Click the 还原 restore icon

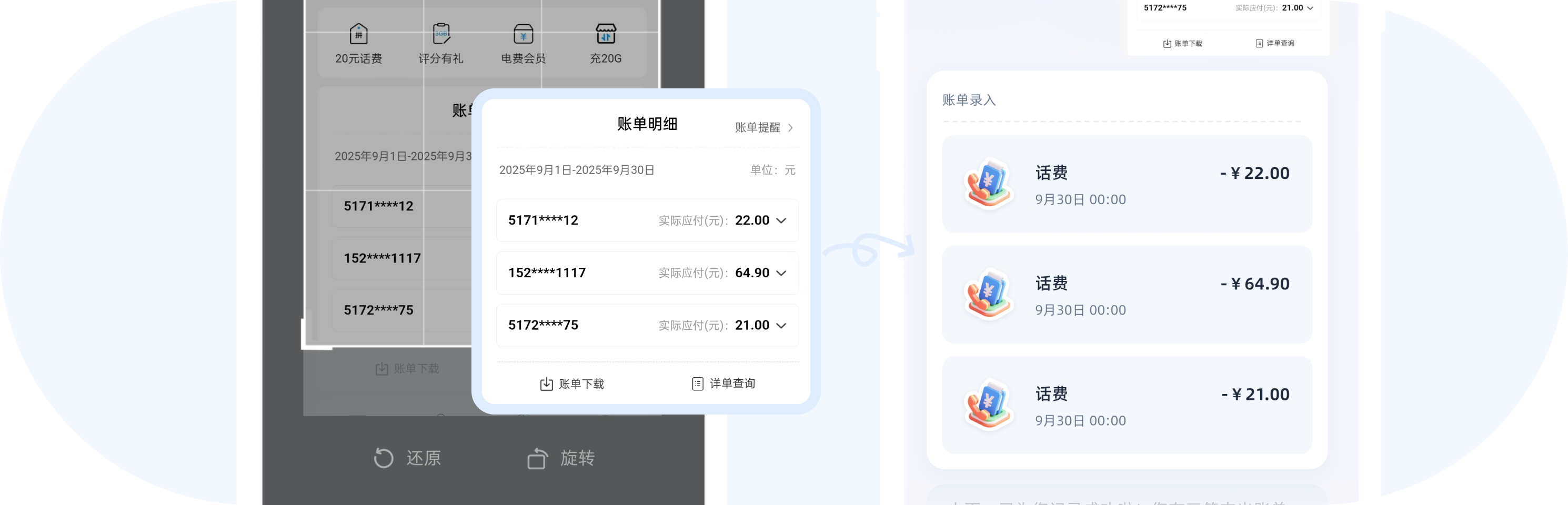(384, 458)
